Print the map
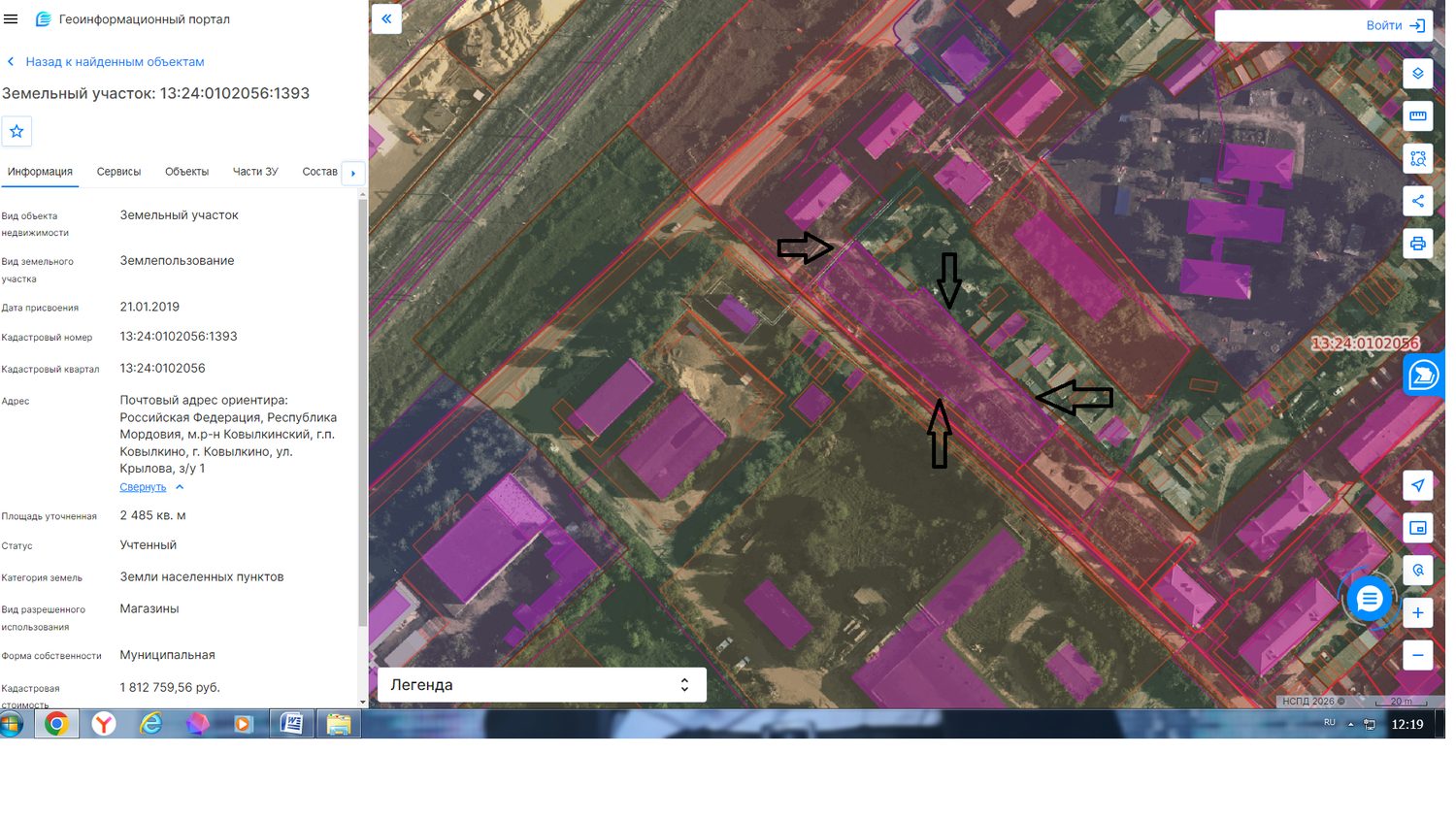1456x819 pixels. (1417, 244)
